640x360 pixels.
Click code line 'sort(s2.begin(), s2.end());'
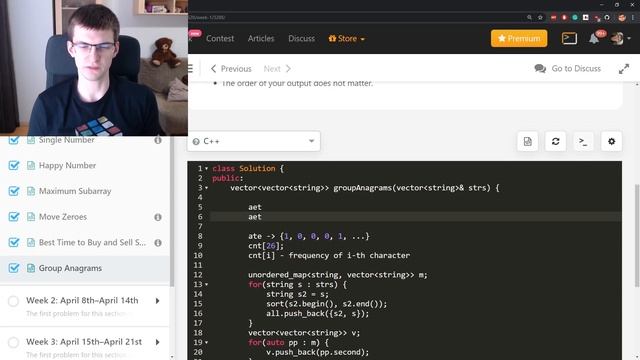point(327,304)
